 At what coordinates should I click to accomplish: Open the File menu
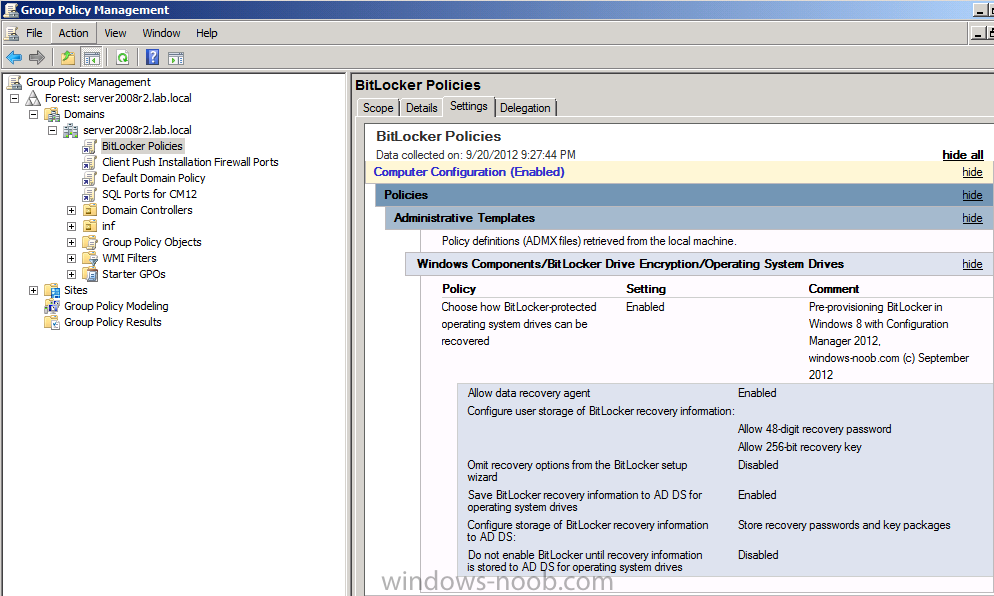[34, 33]
